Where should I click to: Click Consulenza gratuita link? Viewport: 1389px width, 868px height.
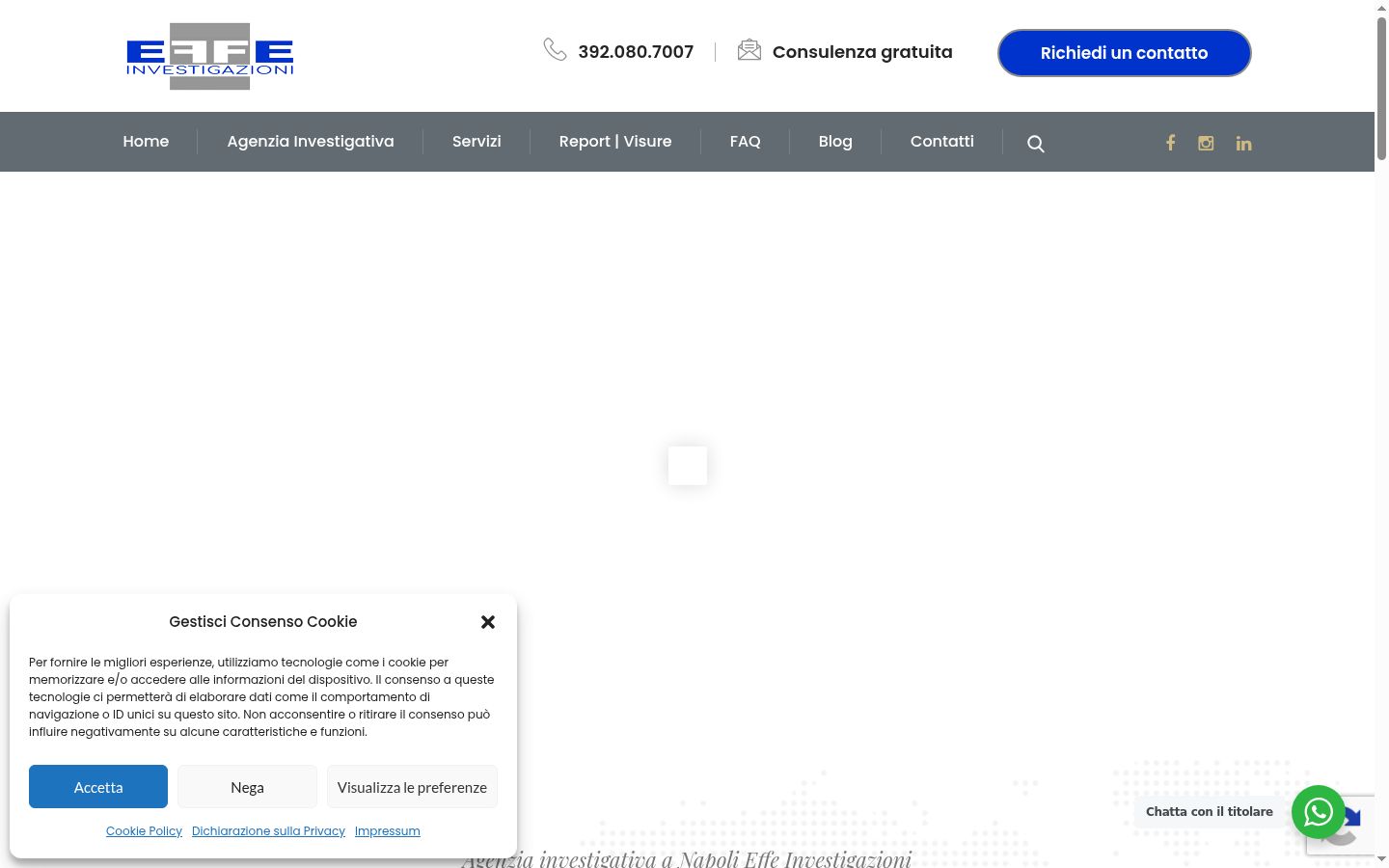click(862, 52)
